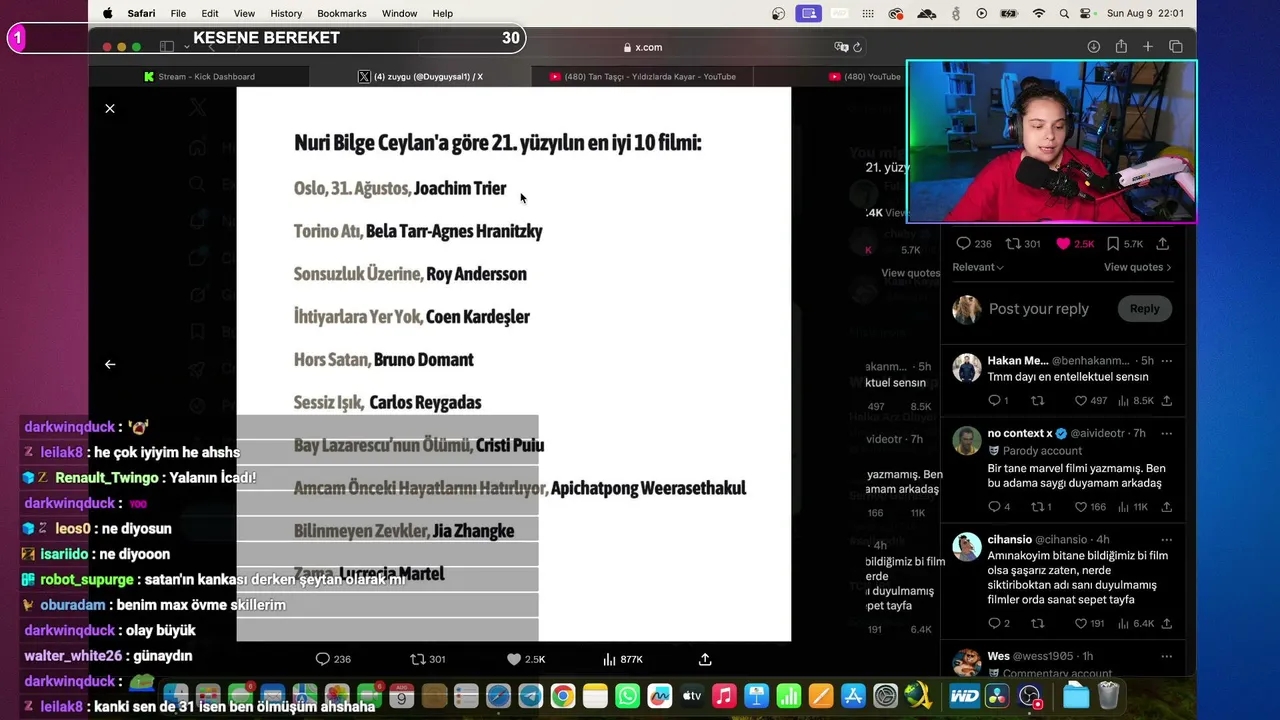Like cihansio's reply with 191 likes

pyautogui.click(x=1081, y=623)
